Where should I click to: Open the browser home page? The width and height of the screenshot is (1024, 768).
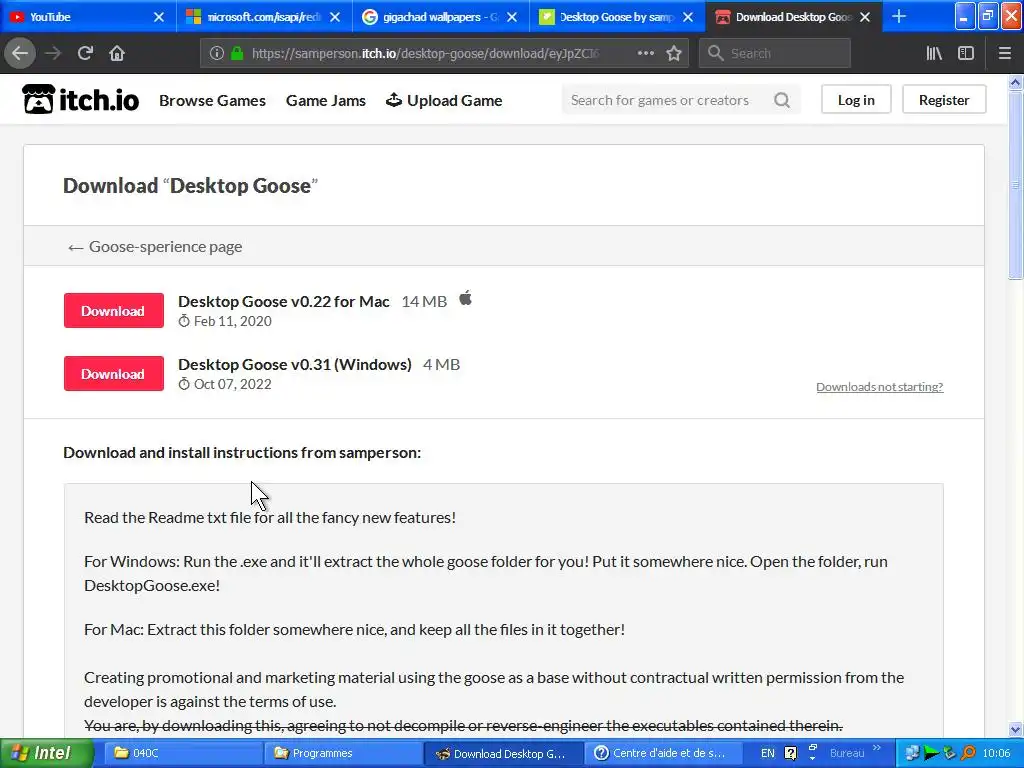117,53
